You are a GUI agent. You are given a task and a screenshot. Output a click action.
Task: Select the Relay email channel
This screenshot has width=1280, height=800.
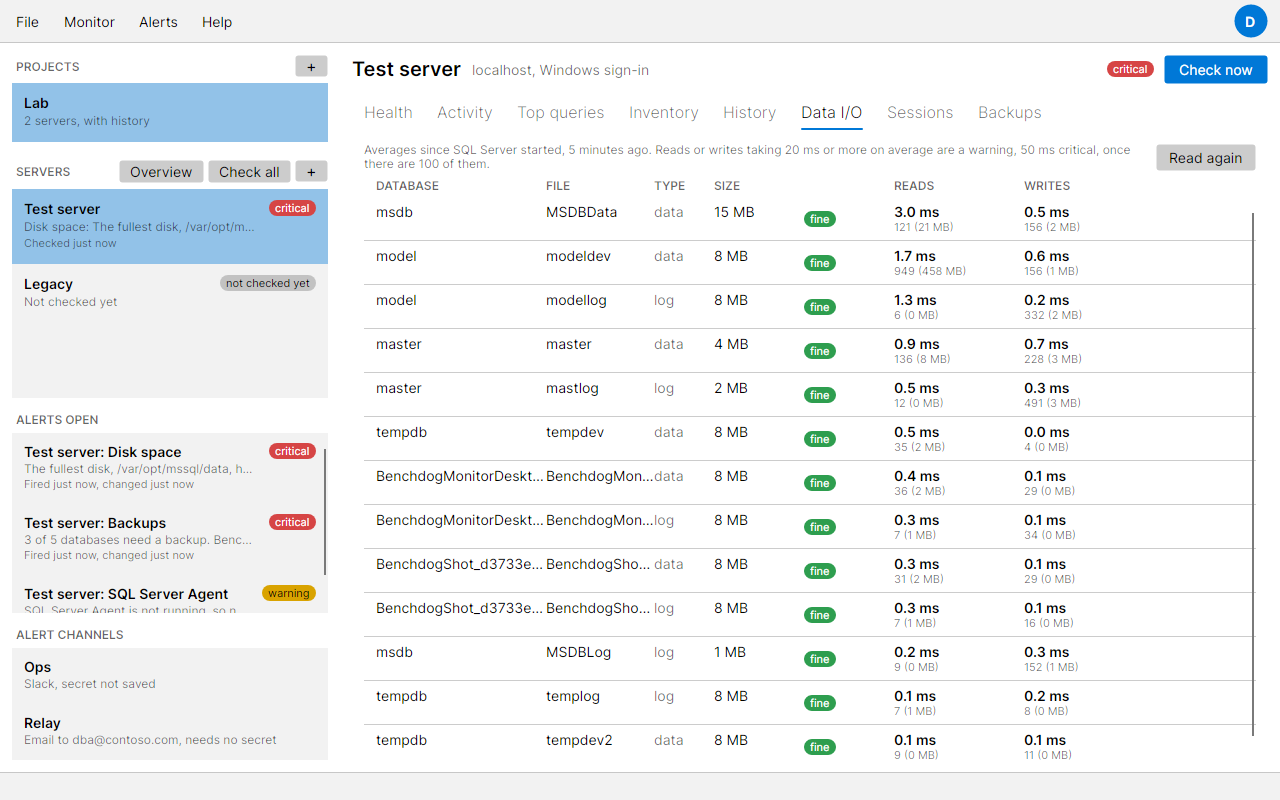point(170,731)
